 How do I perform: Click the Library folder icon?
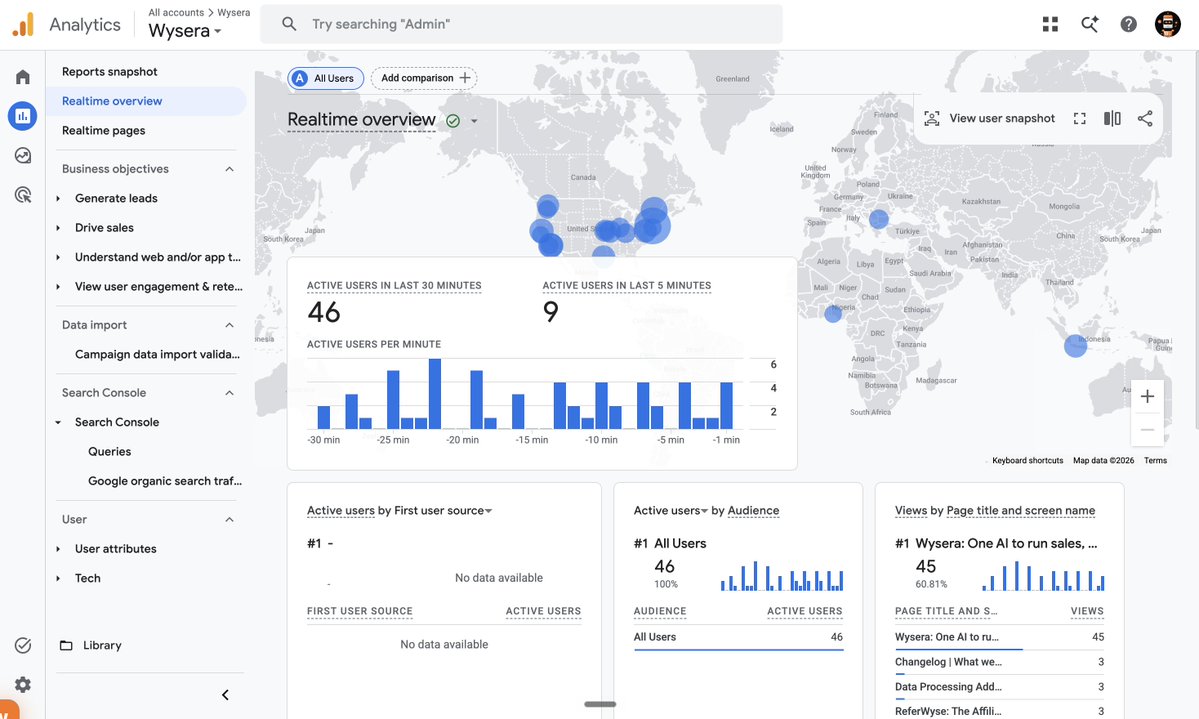(x=67, y=645)
